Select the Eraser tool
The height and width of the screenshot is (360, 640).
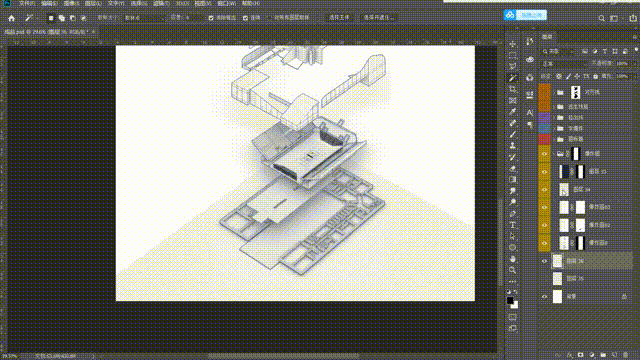pyautogui.click(x=513, y=168)
